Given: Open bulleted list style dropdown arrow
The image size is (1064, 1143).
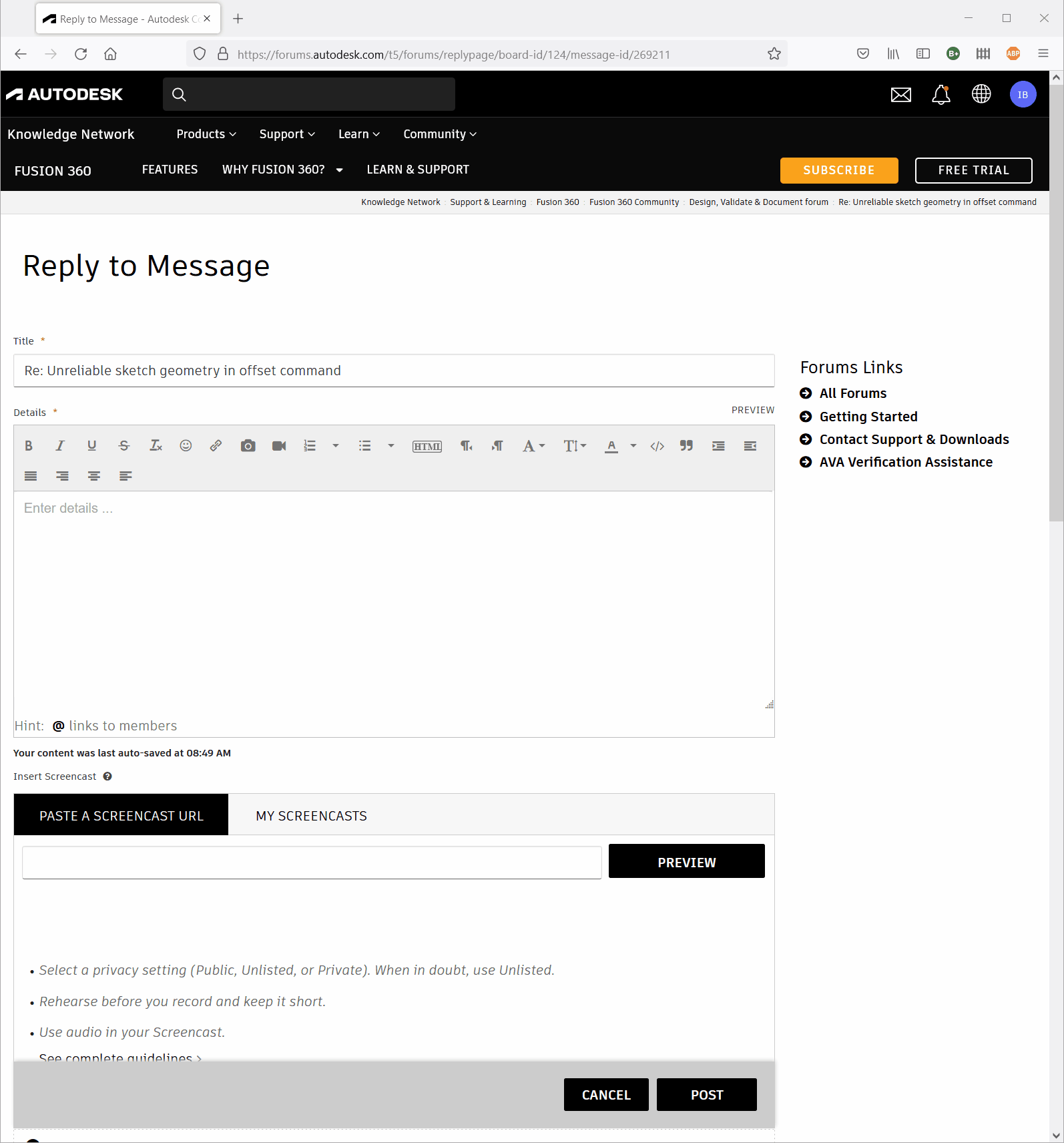Looking at the screenshot, I should tap(391, 446).
